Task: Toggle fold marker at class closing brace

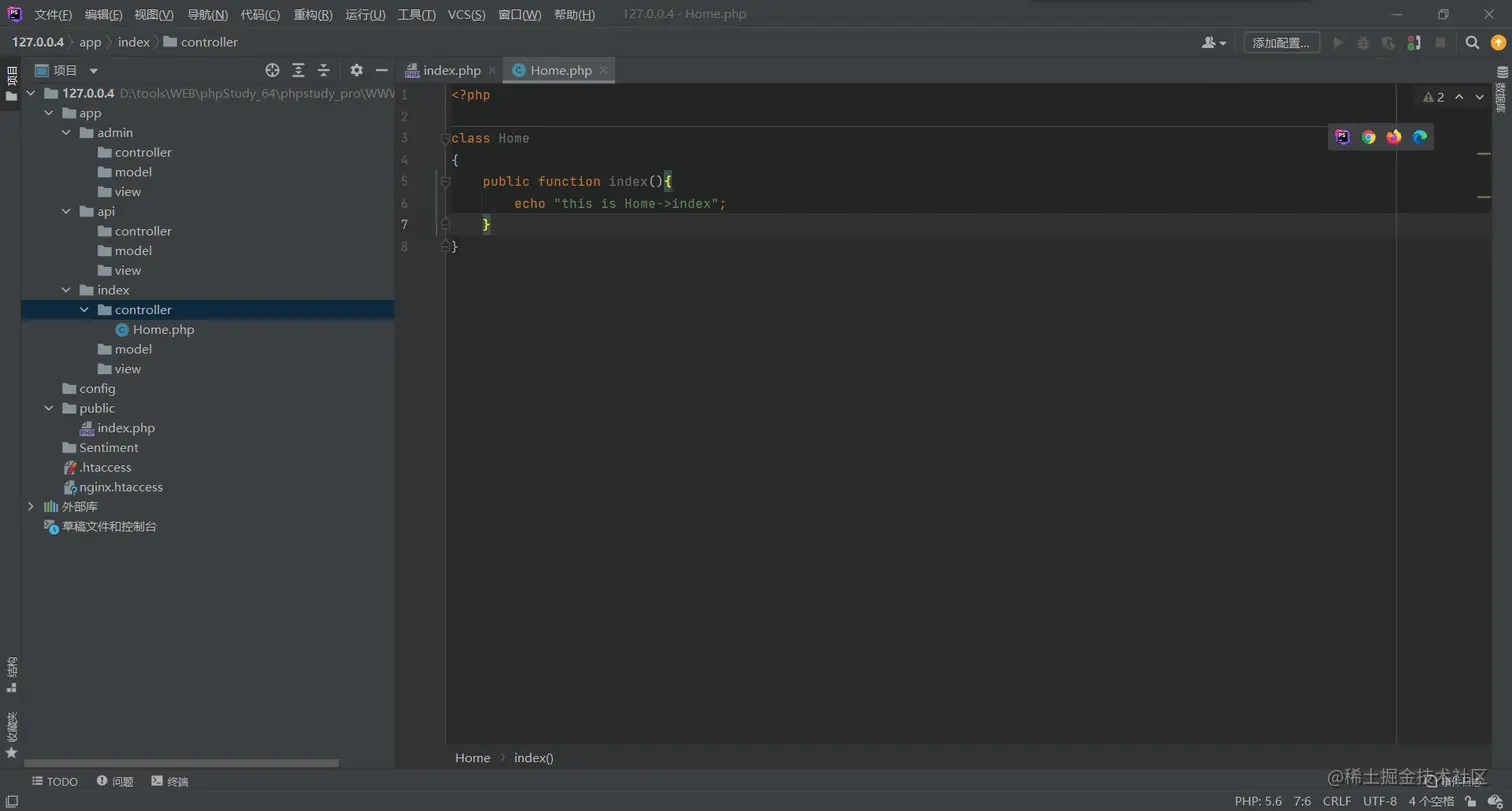Action: point(446,246)
